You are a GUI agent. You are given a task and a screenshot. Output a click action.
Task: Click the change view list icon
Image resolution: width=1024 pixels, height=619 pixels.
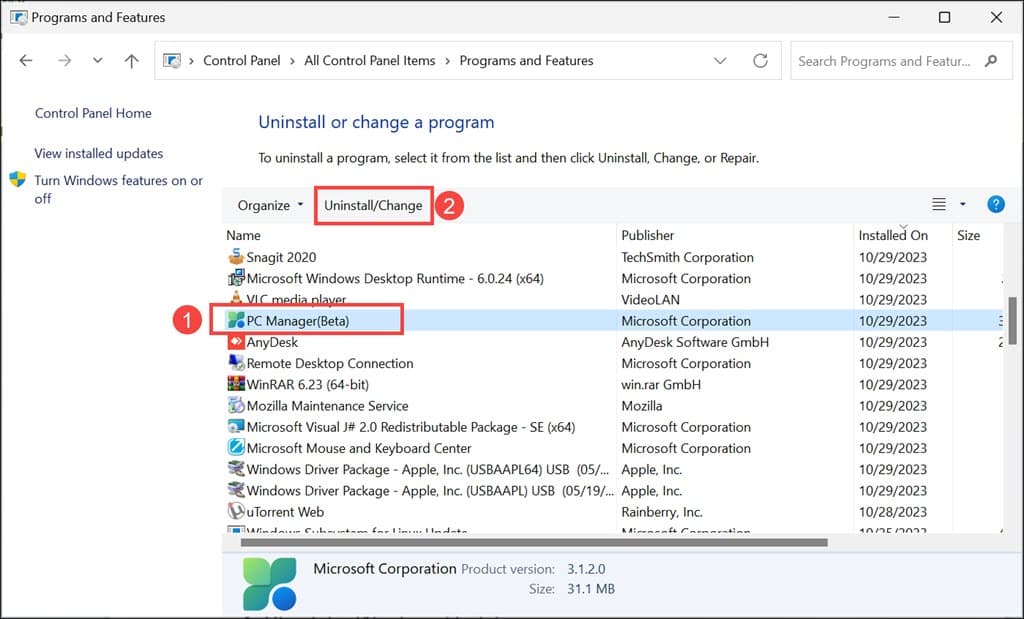click(938, 204)
